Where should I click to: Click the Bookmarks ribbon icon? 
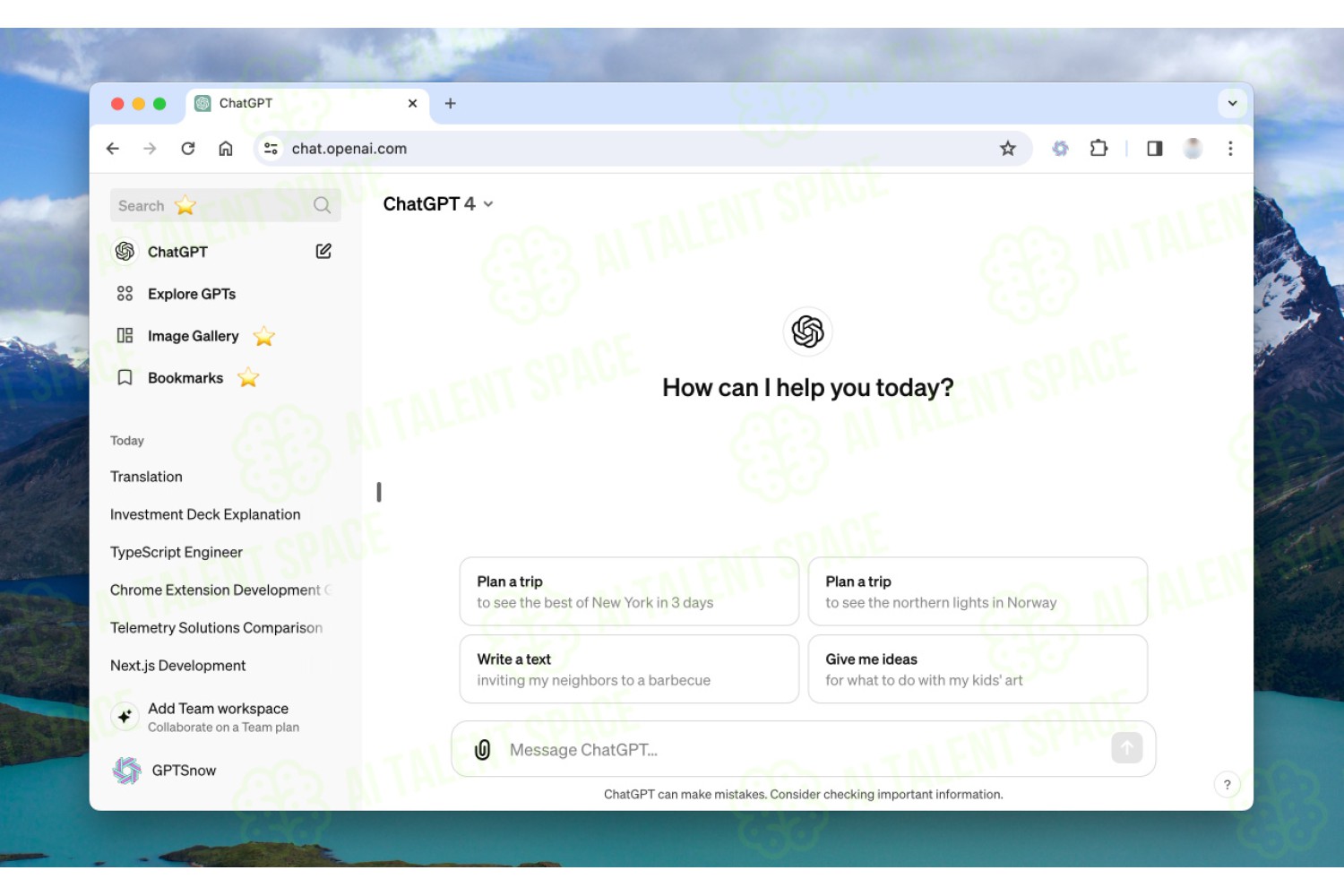click(x=125, y=378)
